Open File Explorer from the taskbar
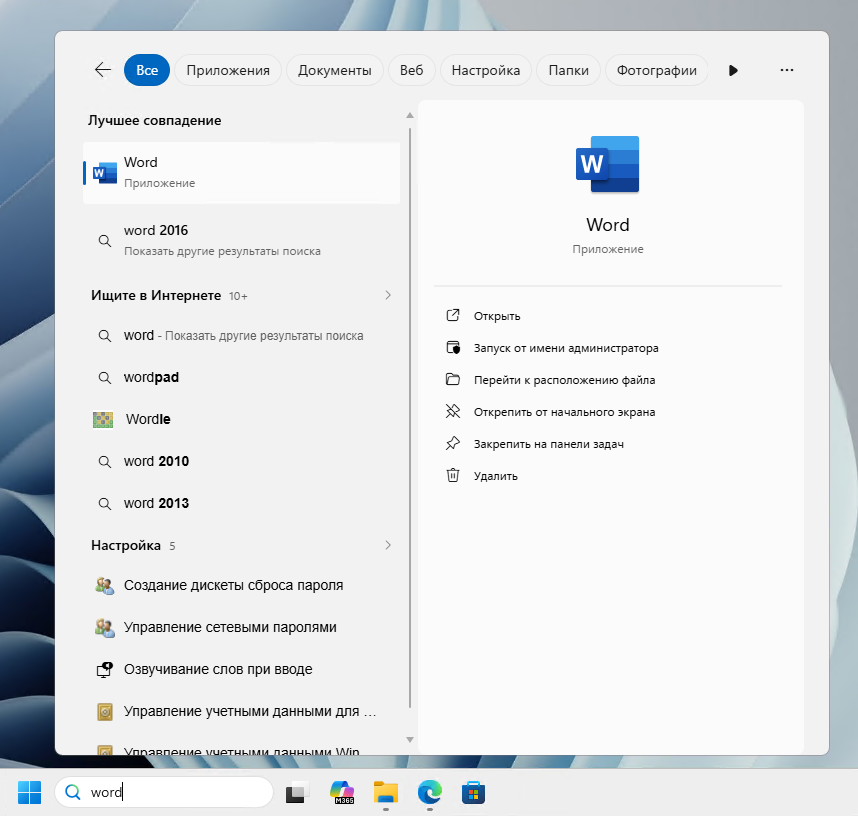 tap(386, 792)
